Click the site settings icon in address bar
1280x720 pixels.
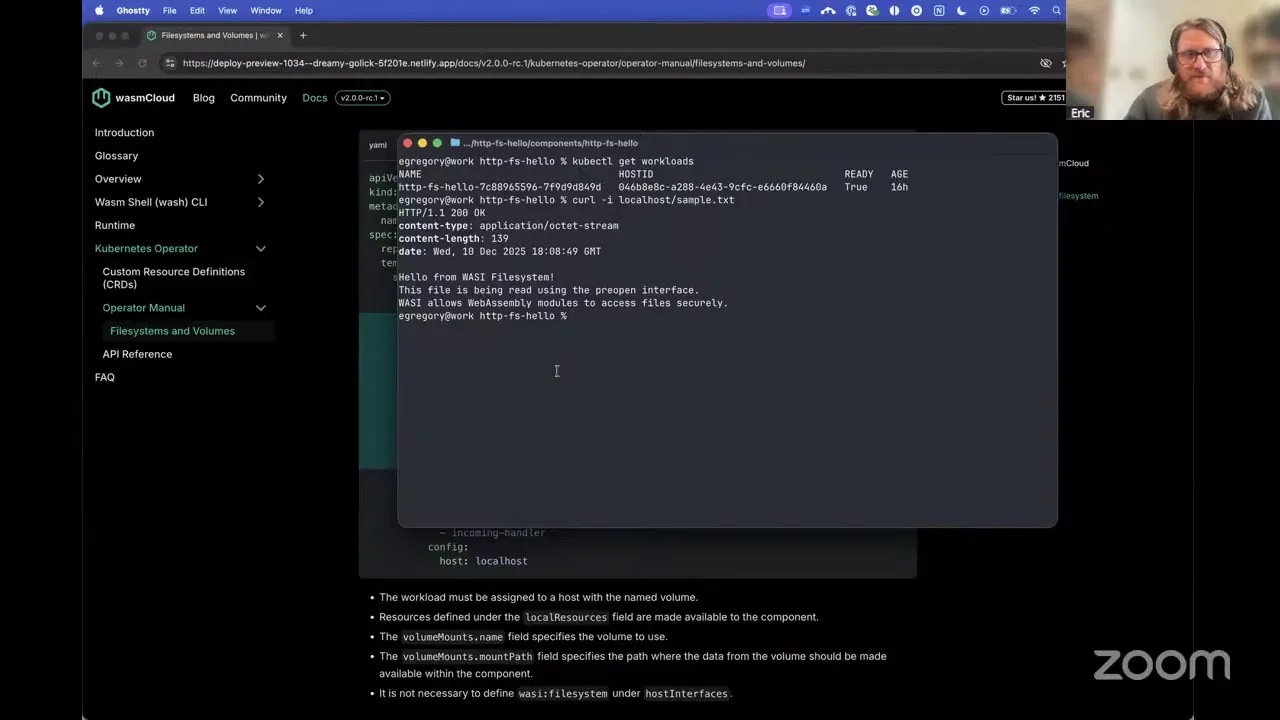[170, 63]
